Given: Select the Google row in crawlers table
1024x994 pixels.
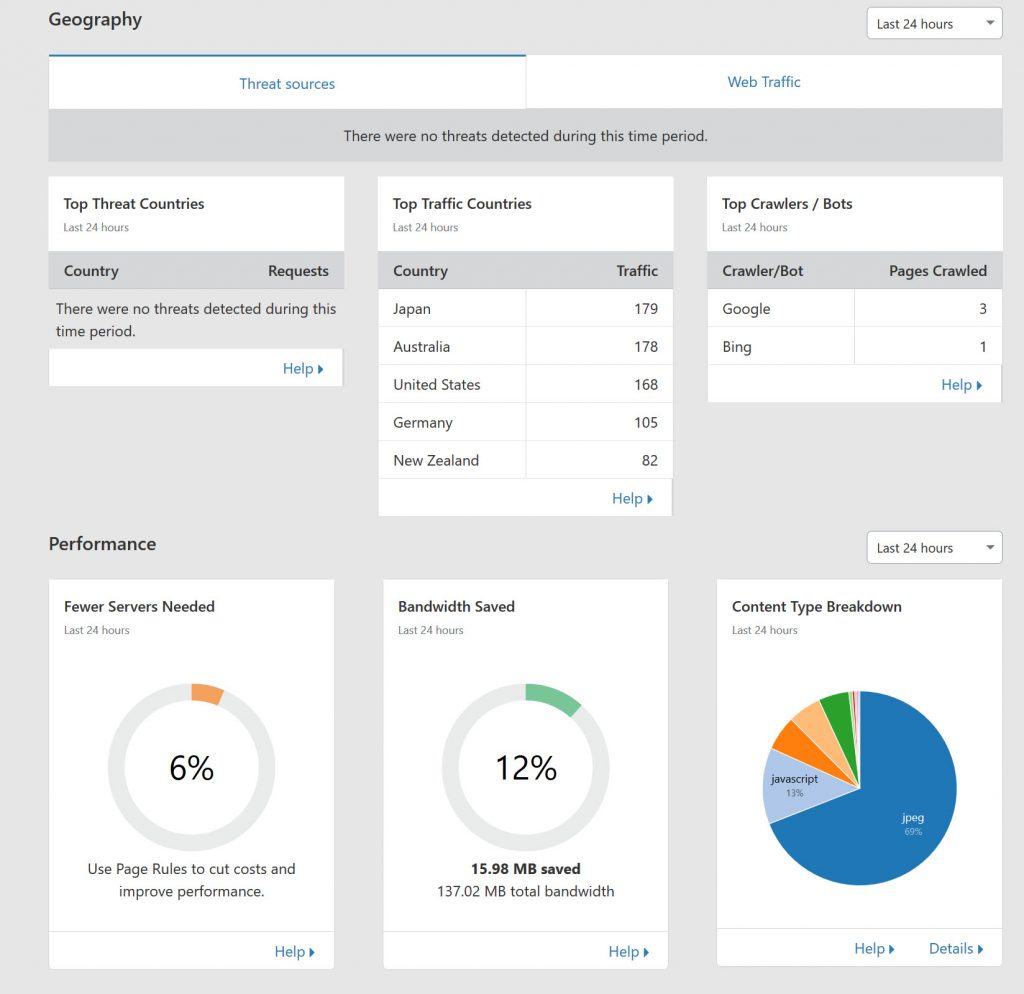Looking at the screenshot, I should (x=854, y=309).
